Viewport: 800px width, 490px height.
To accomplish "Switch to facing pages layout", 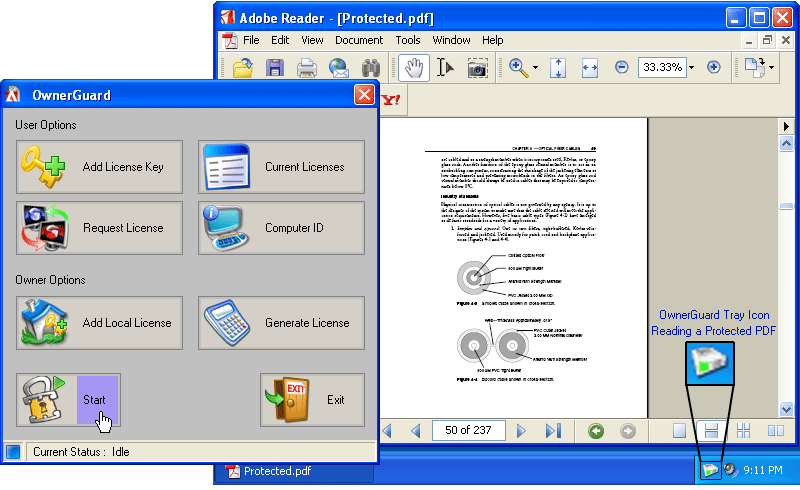I will [776, 431].
